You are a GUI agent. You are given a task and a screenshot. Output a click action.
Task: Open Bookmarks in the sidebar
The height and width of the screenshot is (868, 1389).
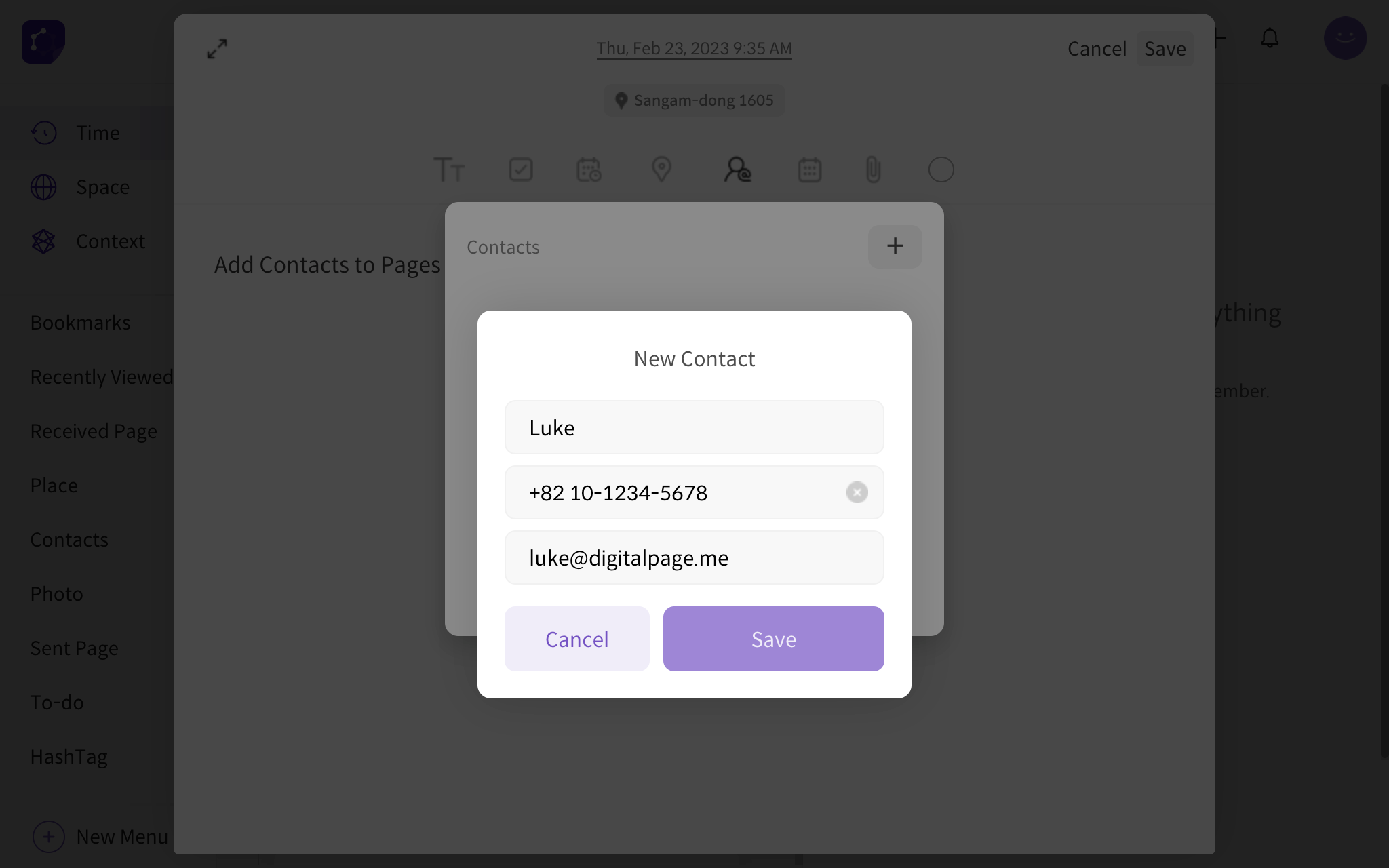[80, 323]
